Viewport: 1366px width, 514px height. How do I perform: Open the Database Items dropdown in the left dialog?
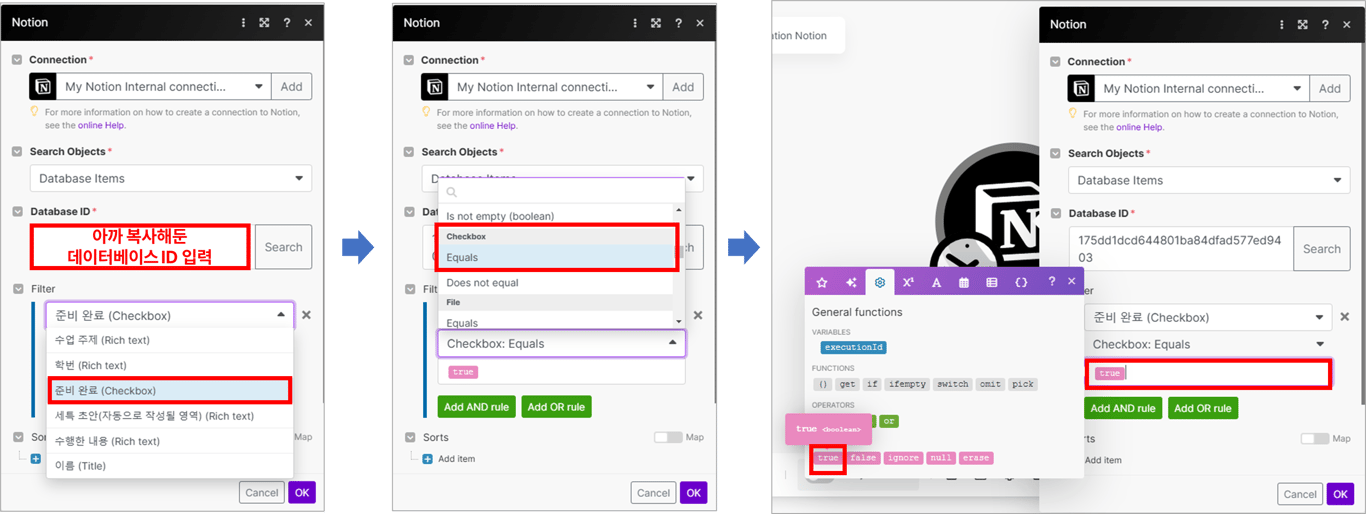tap(171, 178)
